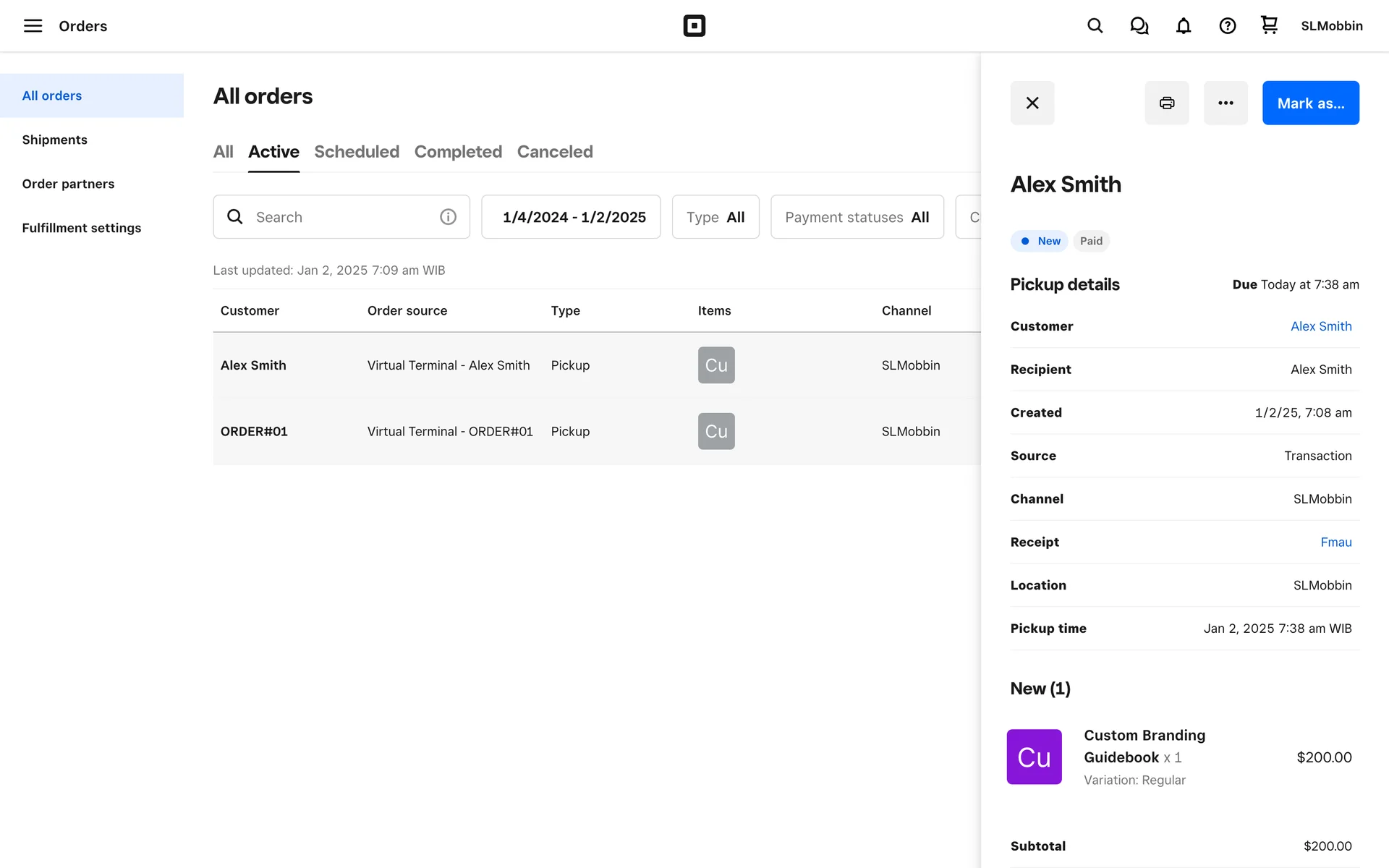Screen dimensions: 1389x868
Task: Click the Mark as... button
Action: (x=1310, y=103)
